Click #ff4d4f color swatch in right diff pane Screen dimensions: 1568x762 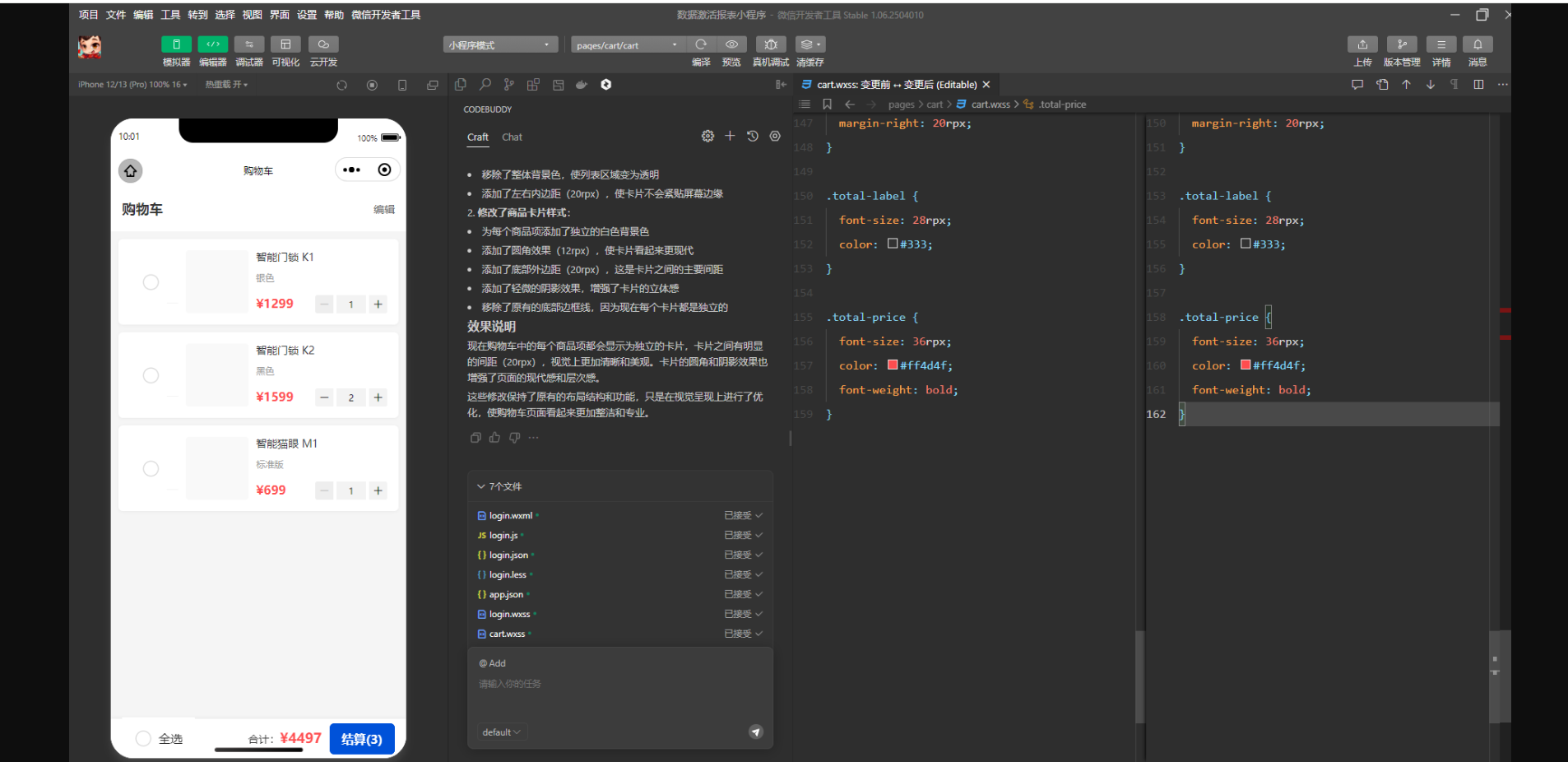(1246, 365)
